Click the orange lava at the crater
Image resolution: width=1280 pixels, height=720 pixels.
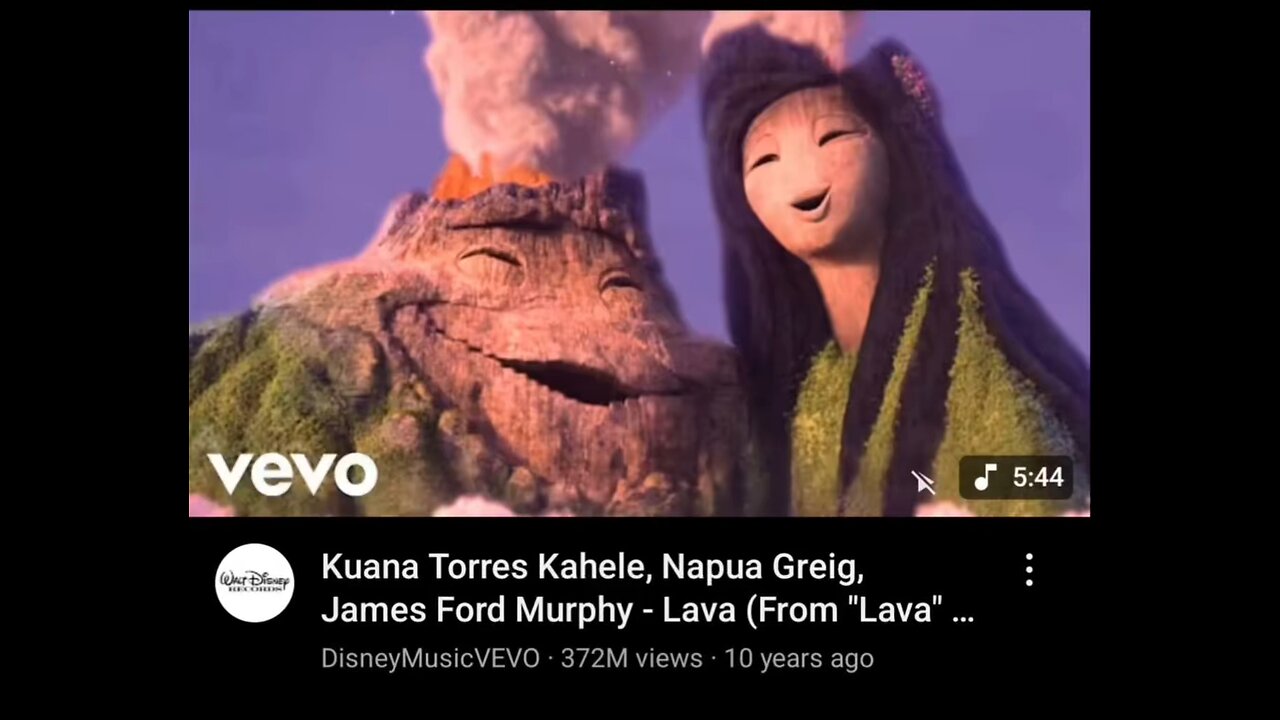point(490,178)
